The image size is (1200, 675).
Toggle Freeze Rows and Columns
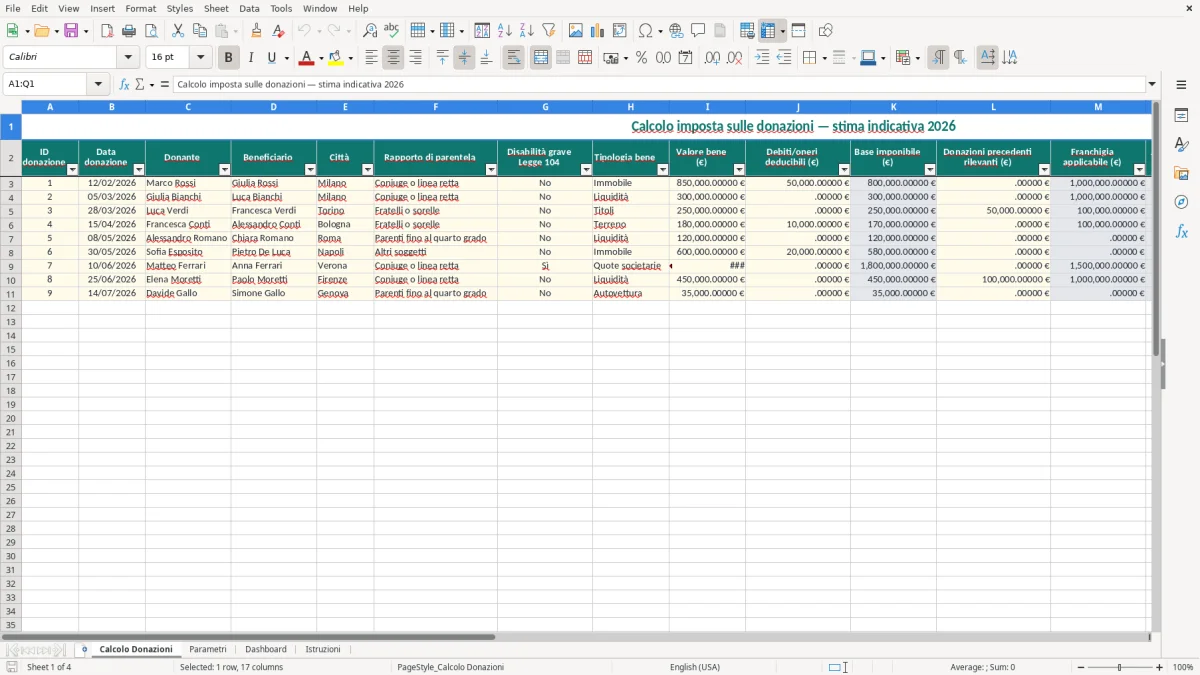point(768,31)
